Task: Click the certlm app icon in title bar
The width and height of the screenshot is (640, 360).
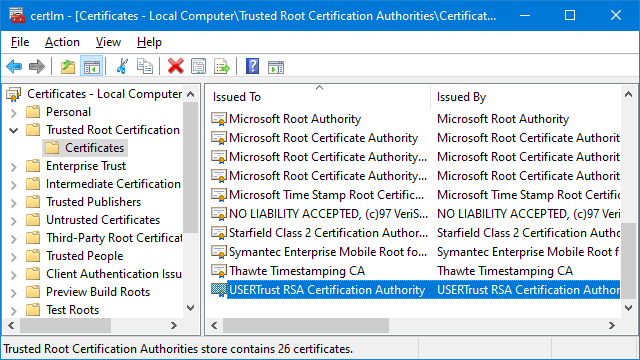Action: pos(17,16)
